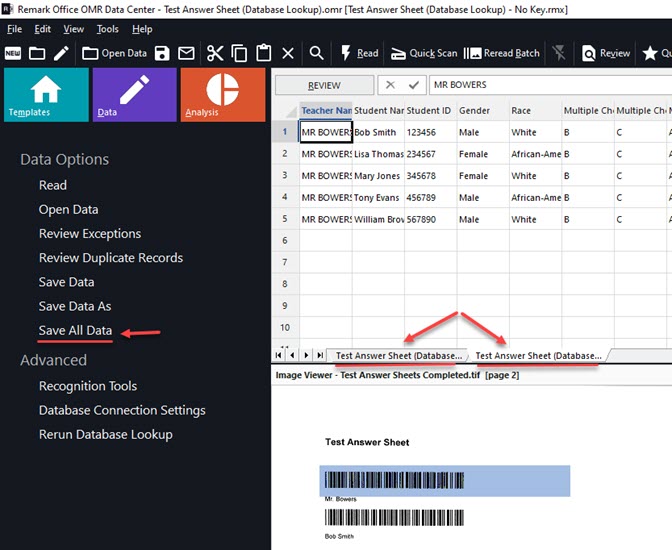
Task: Open the purple Data tile
Action: point(135,95)
